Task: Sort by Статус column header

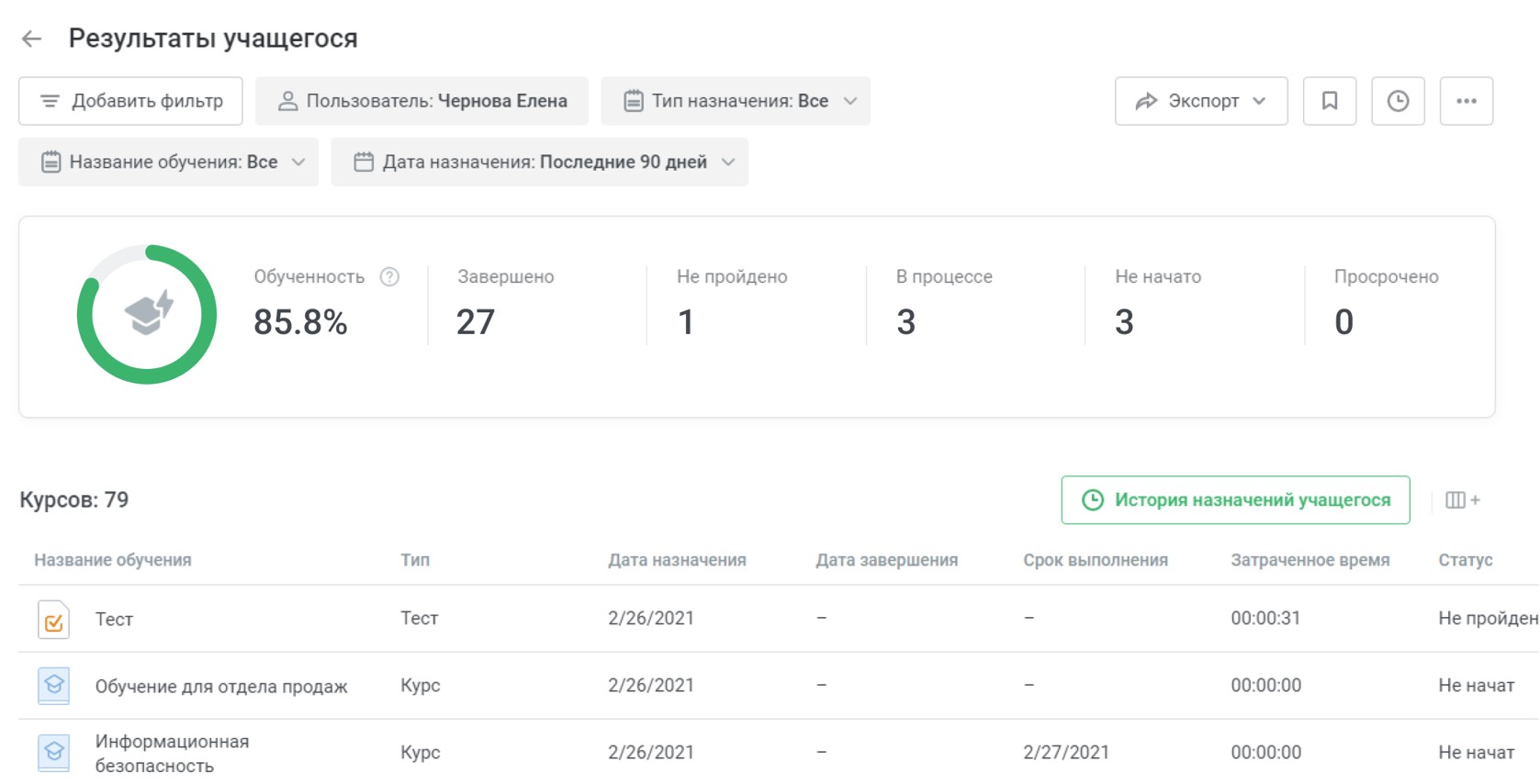Action: tap(1466, 560)
